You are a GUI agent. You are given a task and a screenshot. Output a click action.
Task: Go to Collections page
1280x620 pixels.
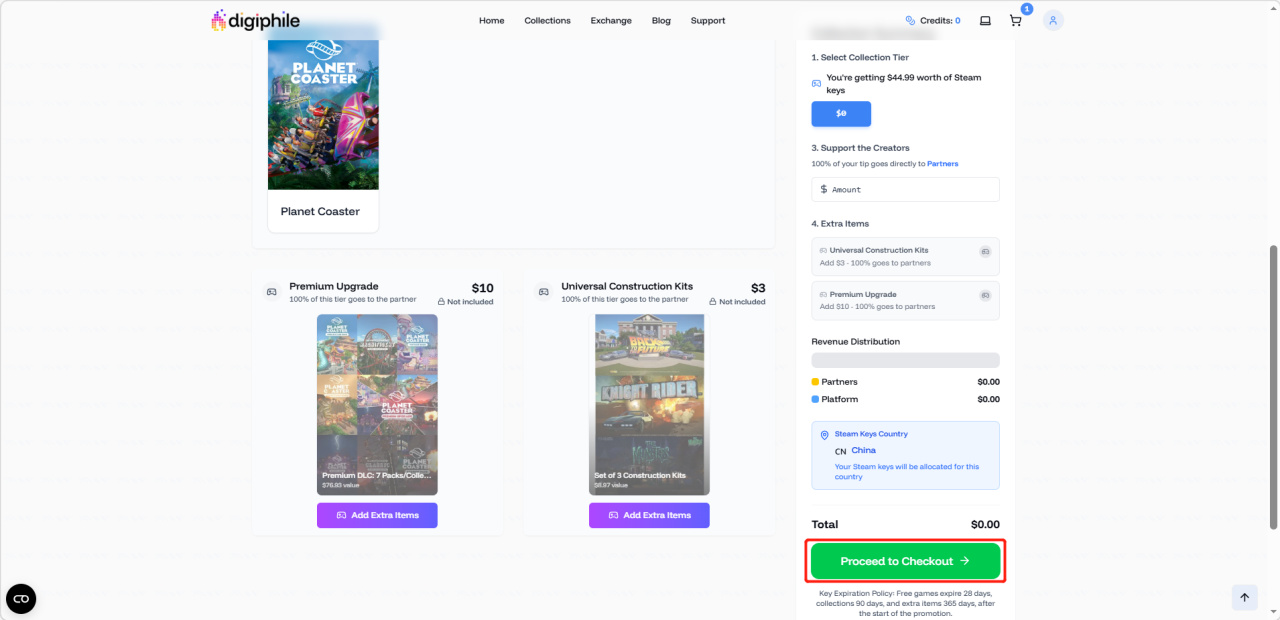pos(547,20)
